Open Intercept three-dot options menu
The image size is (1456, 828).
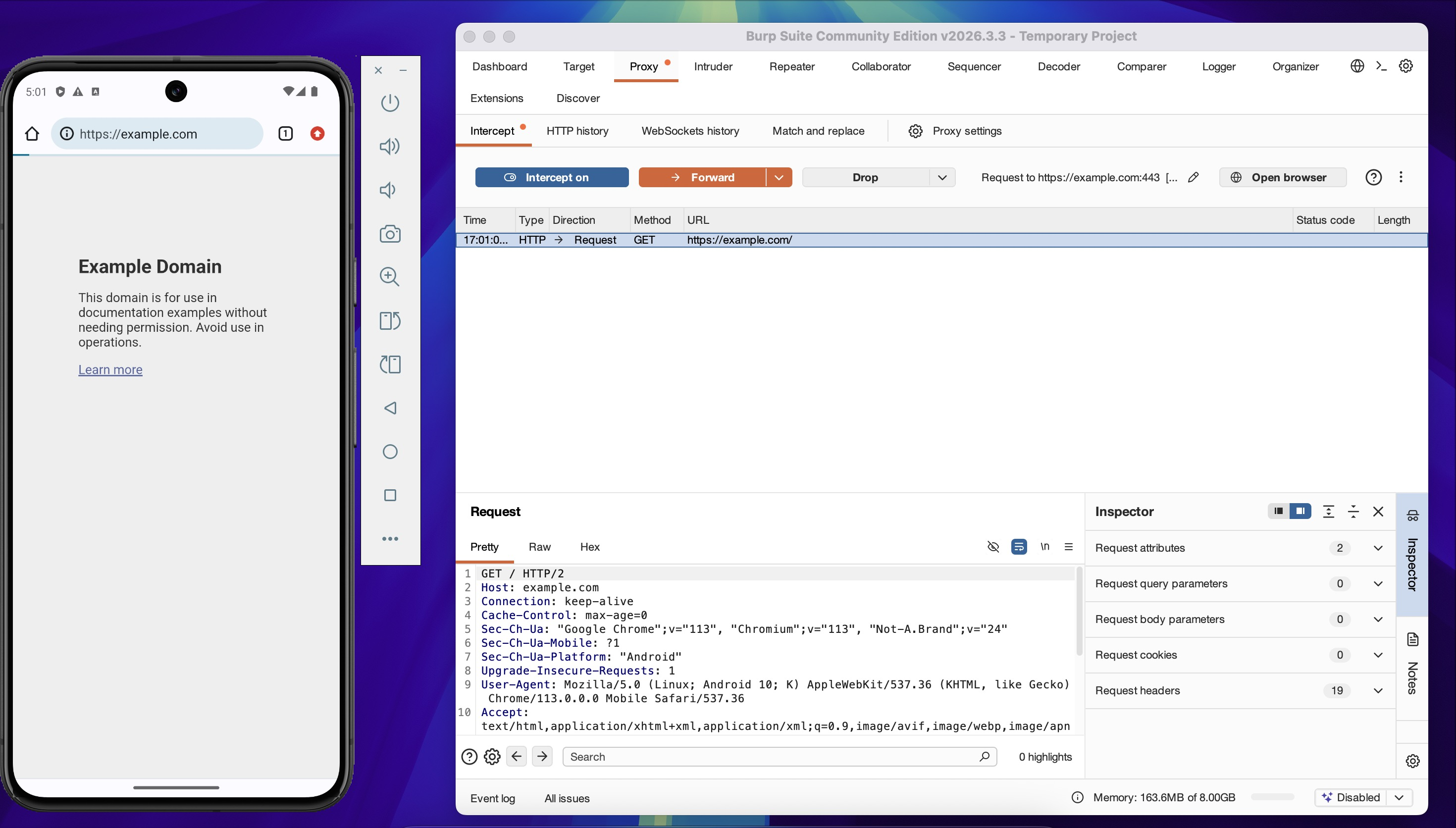1401,177
